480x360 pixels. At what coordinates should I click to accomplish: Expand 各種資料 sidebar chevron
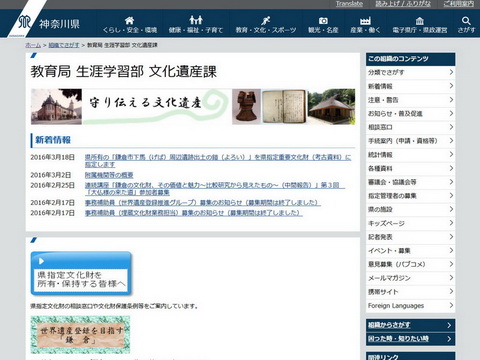tap(451, 168)
